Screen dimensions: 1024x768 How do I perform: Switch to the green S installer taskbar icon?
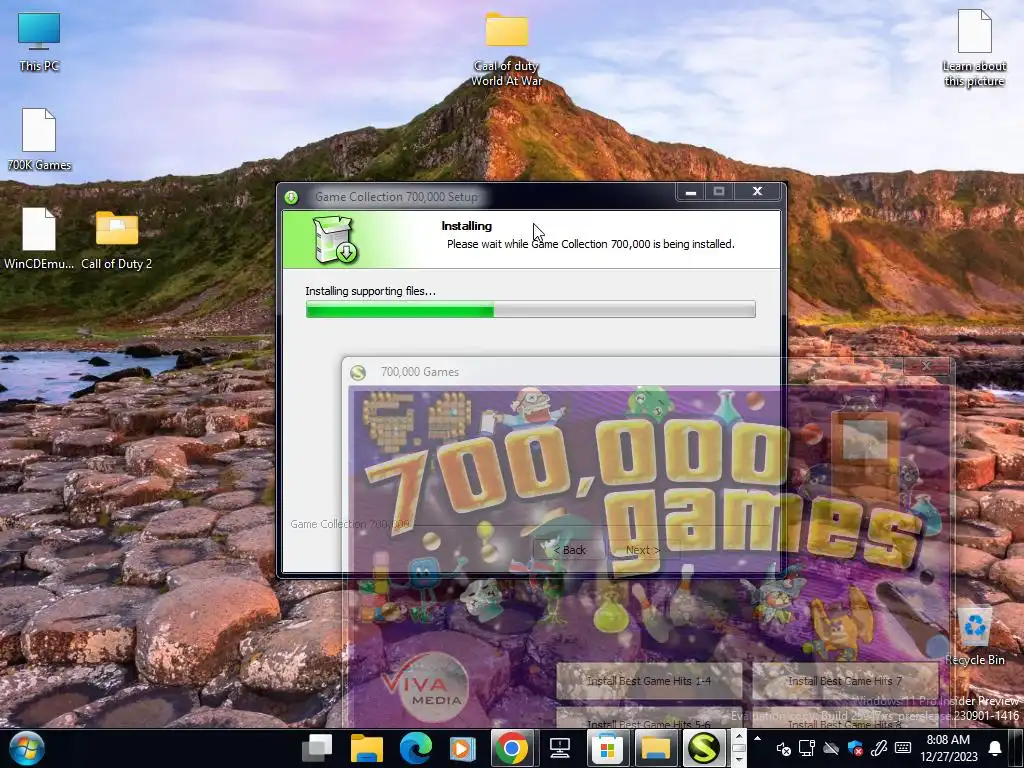tap(703, 748)
